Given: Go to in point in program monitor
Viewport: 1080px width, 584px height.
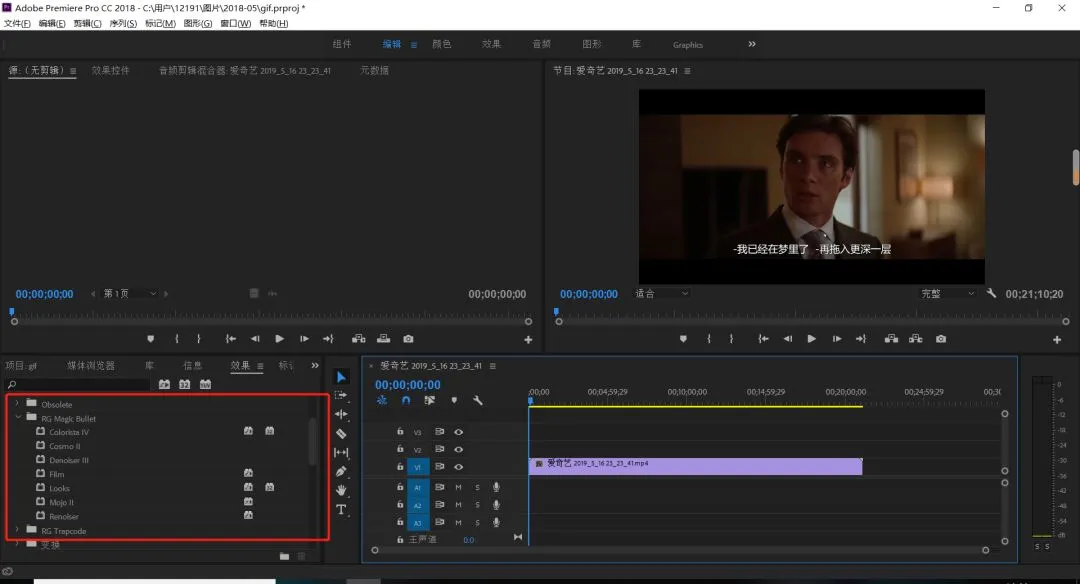Looking at the screenshot, I should (x=763, y=339).
